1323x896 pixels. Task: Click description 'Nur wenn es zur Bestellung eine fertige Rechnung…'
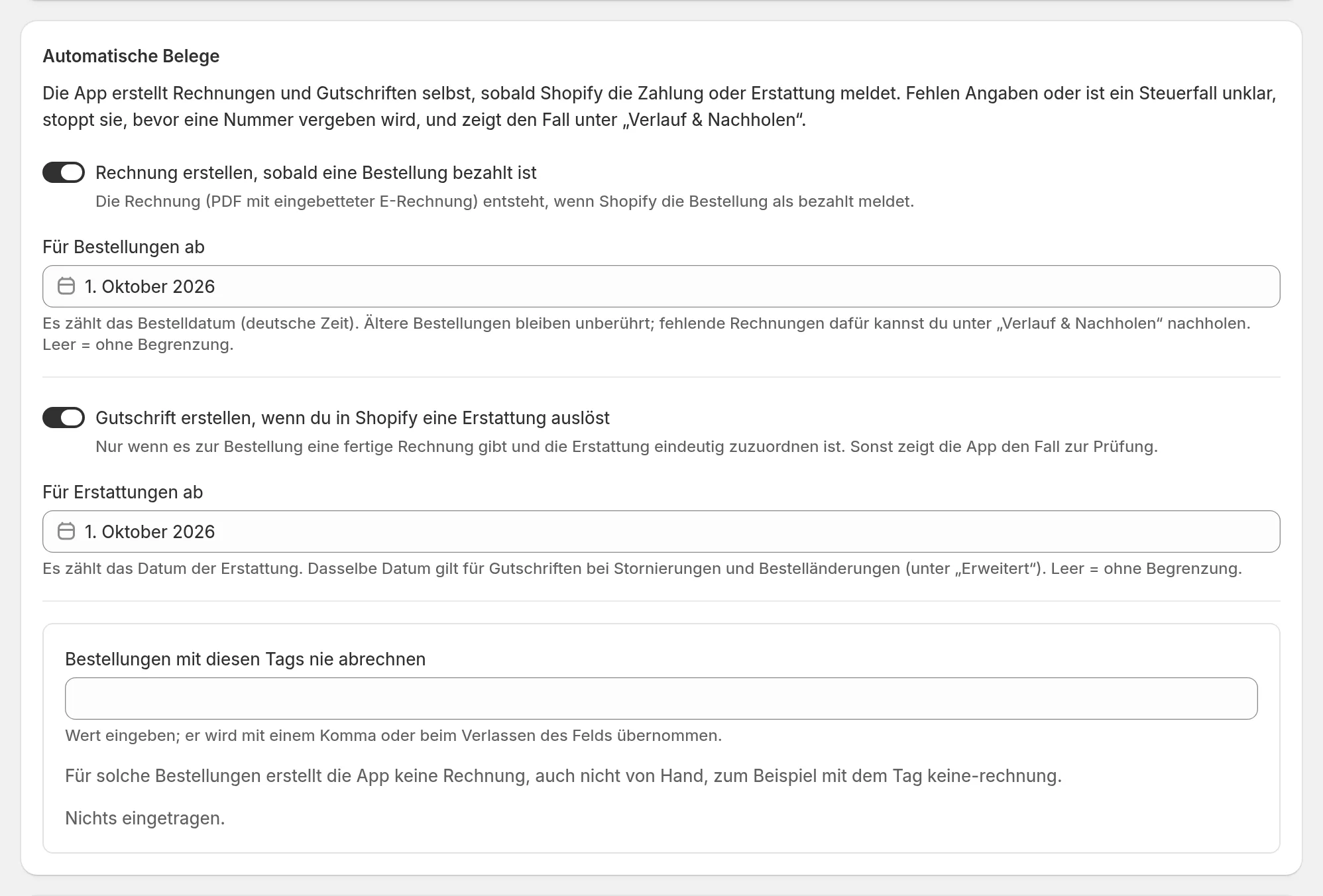[626, 447]
